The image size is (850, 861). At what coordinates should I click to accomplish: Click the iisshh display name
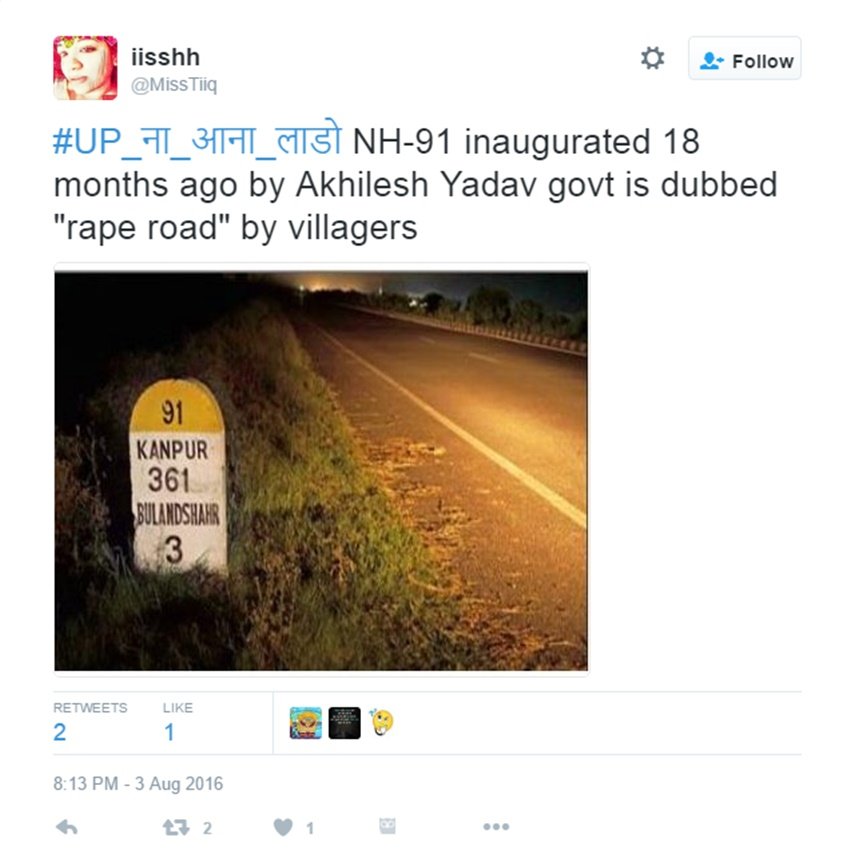[x=165, y=57]
